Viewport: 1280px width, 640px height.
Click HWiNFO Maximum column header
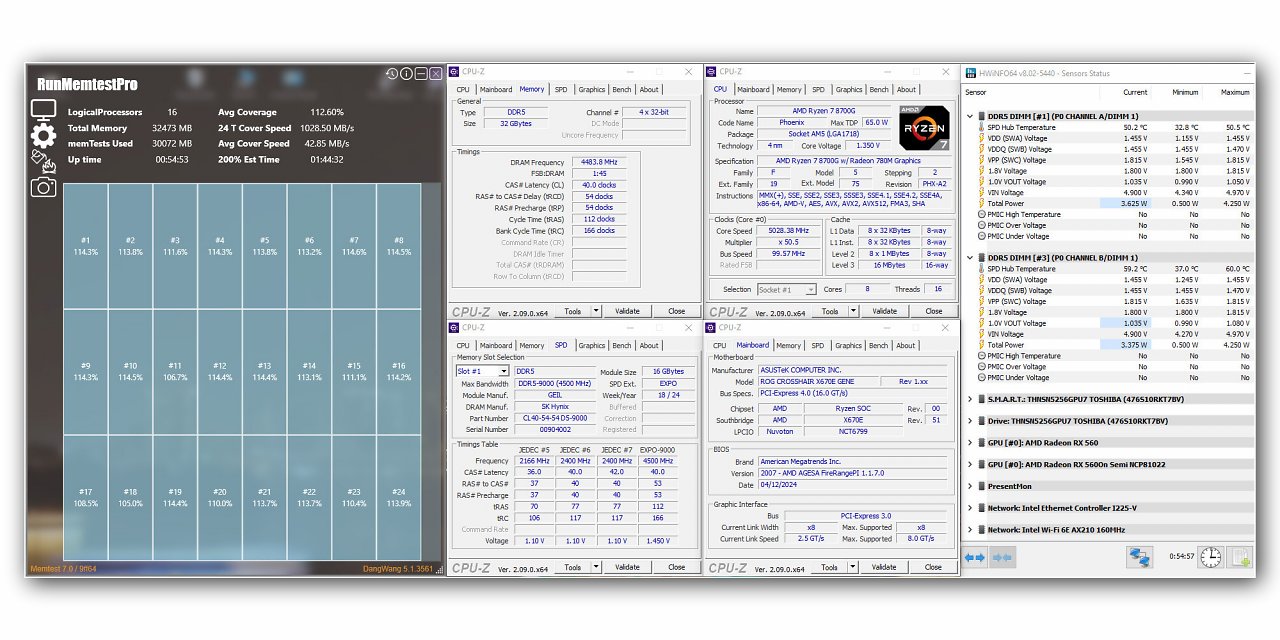pyautogui.click(x=1234, y=92)
